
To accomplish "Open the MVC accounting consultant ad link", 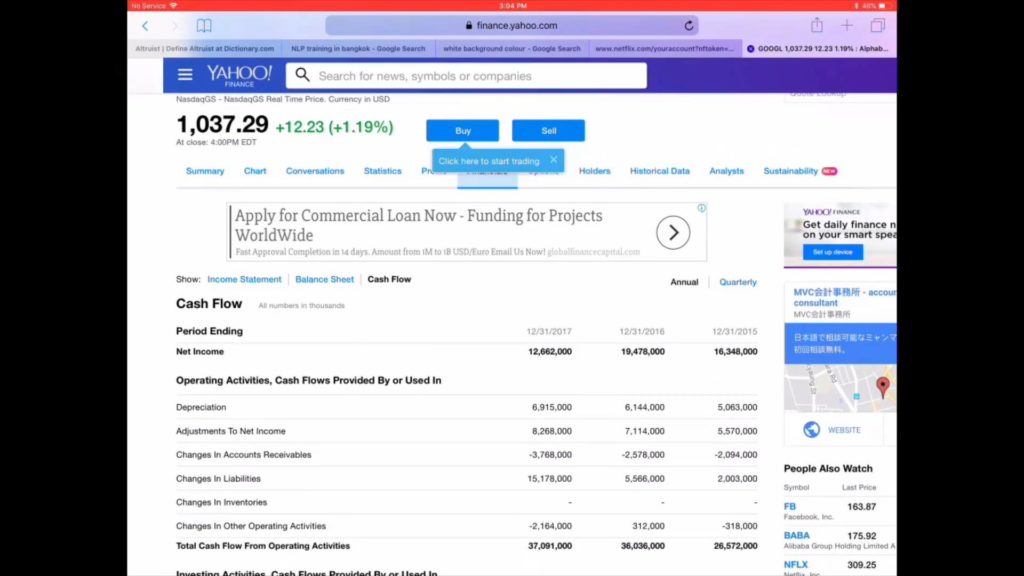I will pos(844,297).
